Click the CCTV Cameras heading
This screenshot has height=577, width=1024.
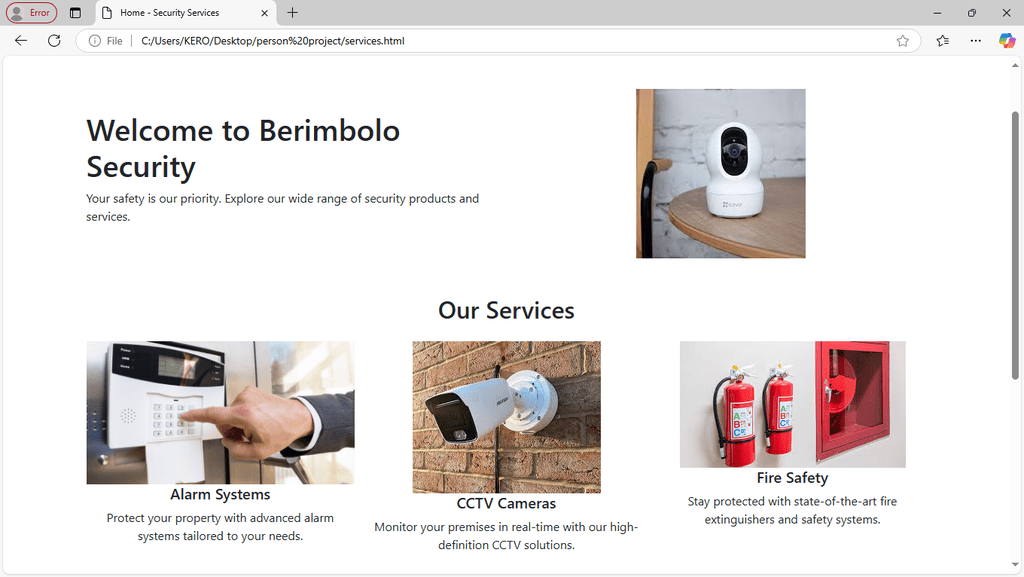click(x=506, y=503)
